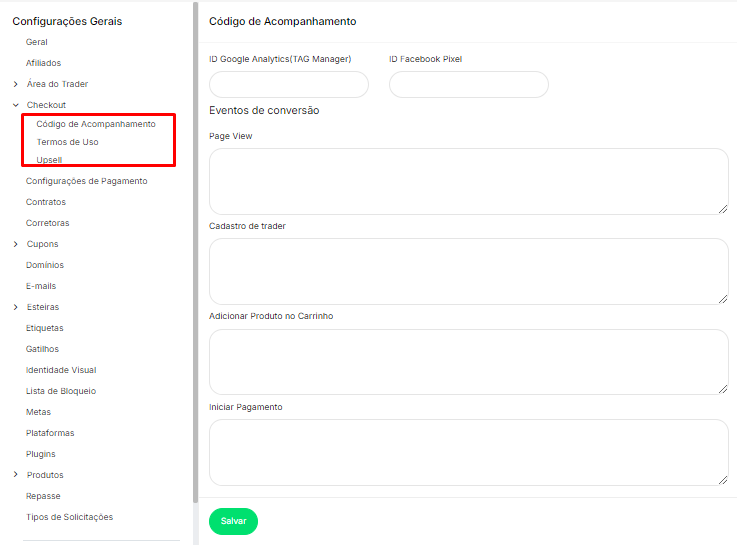This screenshot has width=737, height=545.
Task: Click the ID Facebook Pixel input
Action: 468,85
